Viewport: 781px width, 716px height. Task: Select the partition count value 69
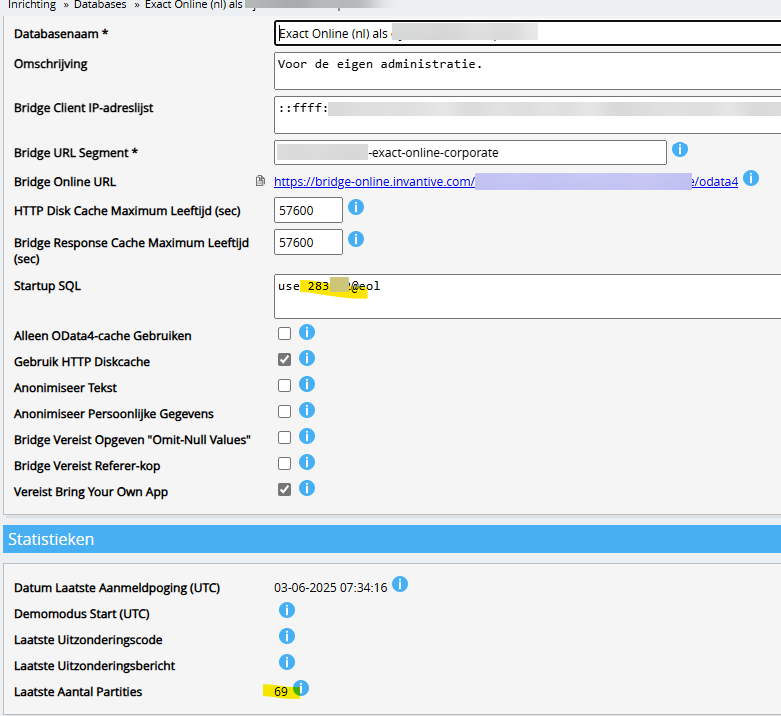(x=281, y=692)
